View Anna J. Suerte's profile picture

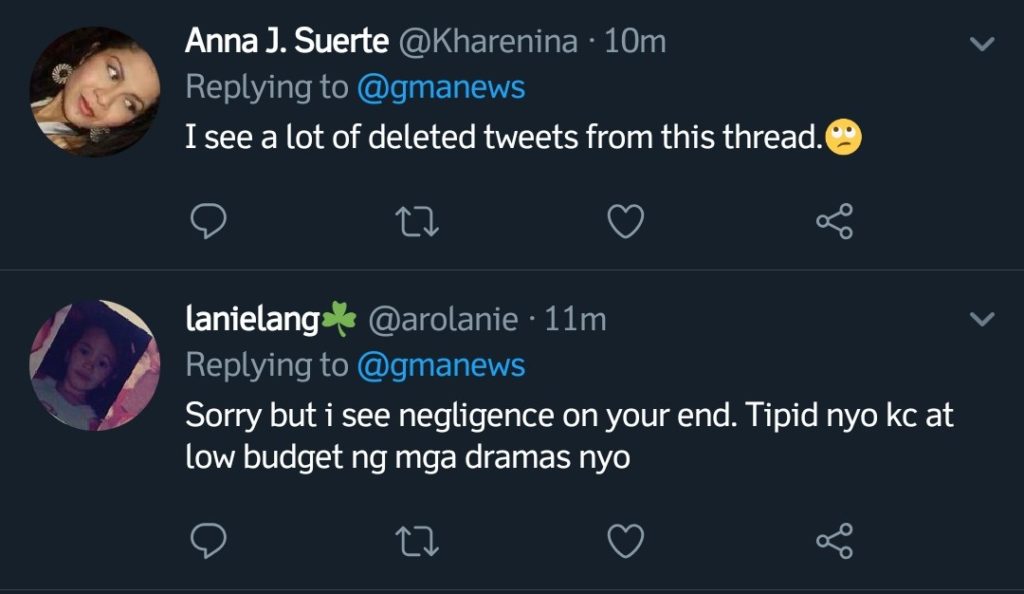[95, 91]
